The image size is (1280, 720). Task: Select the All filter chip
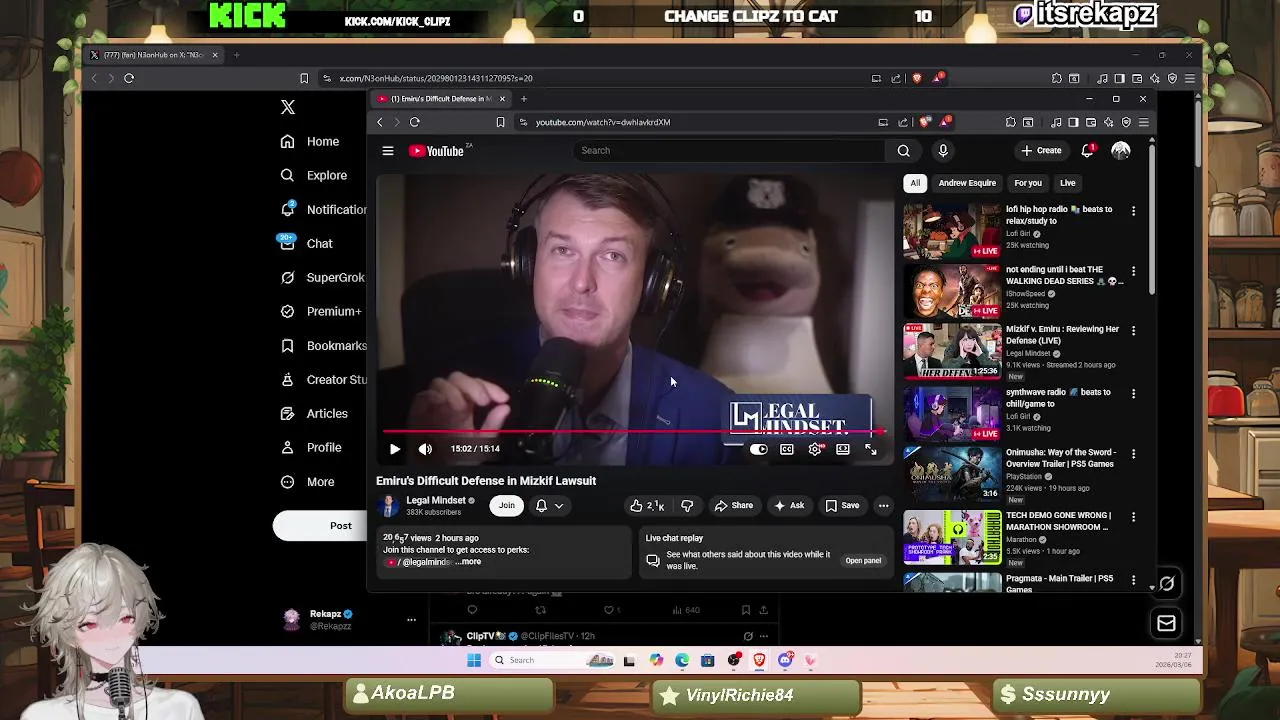[x=915, y=183]
